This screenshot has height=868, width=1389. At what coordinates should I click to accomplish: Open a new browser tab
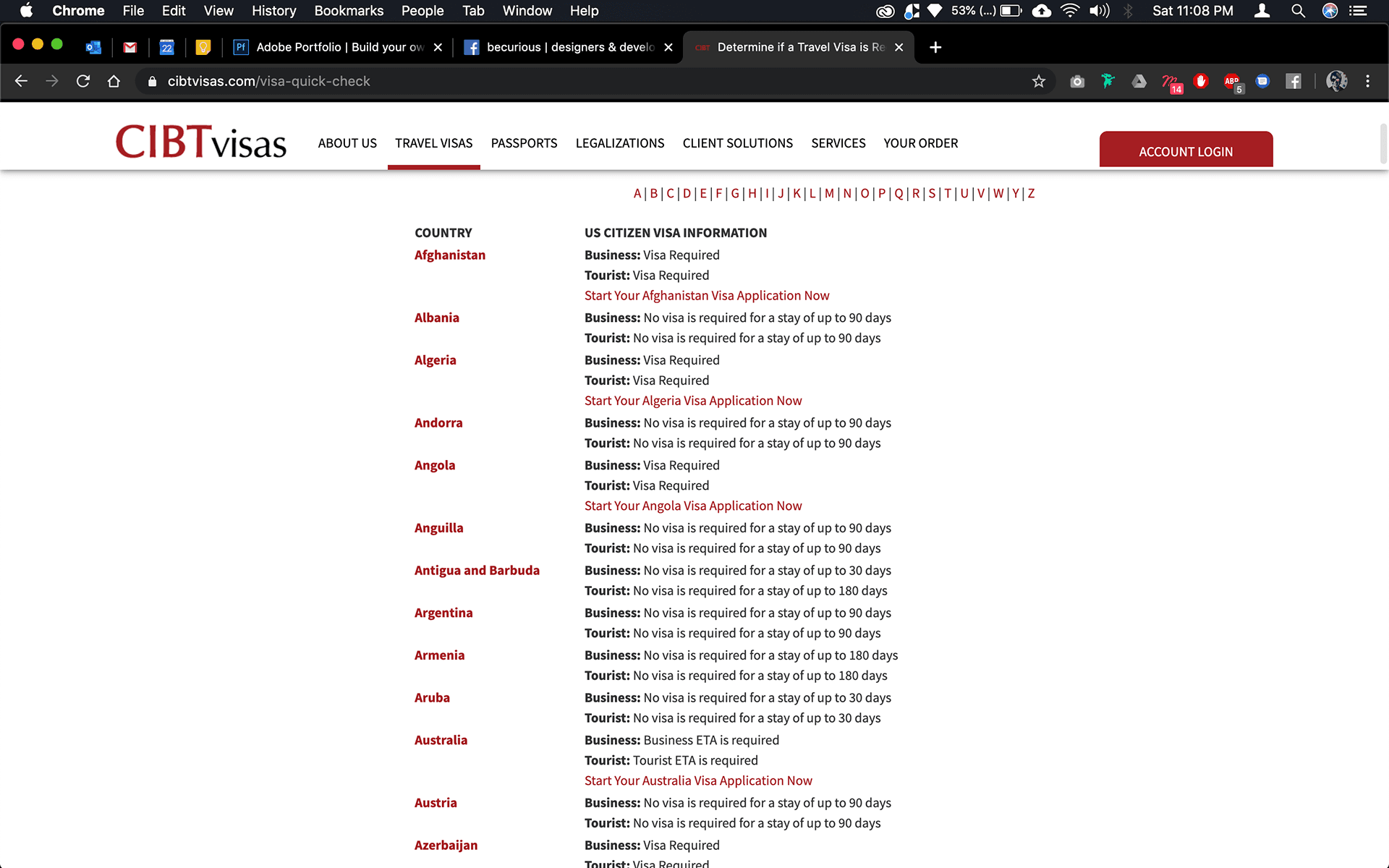click(935, 47)
